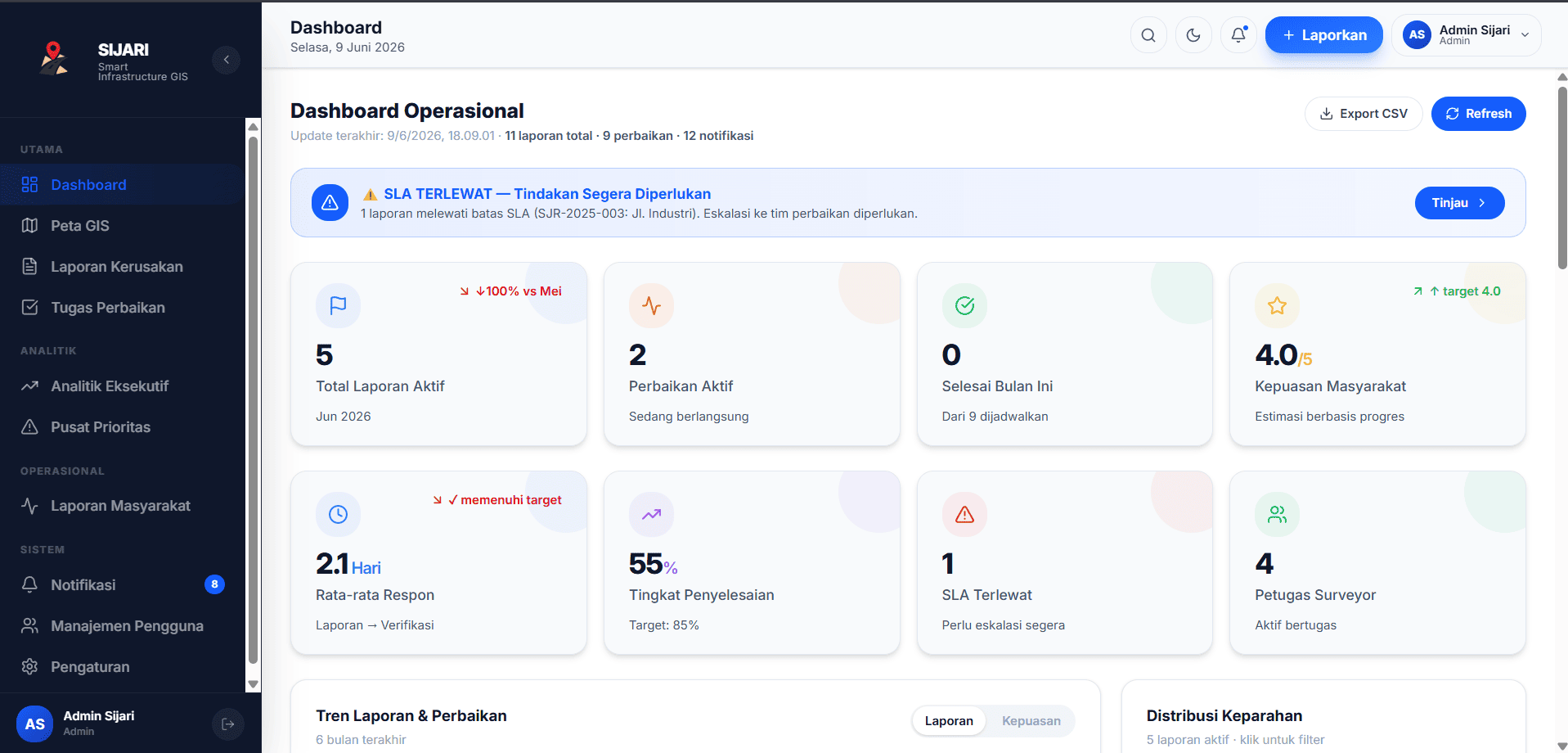This screenshot has width=1568, height=753.
Task: Click the SLA Terlewat warning triangle icon
Action: point(964,514)
